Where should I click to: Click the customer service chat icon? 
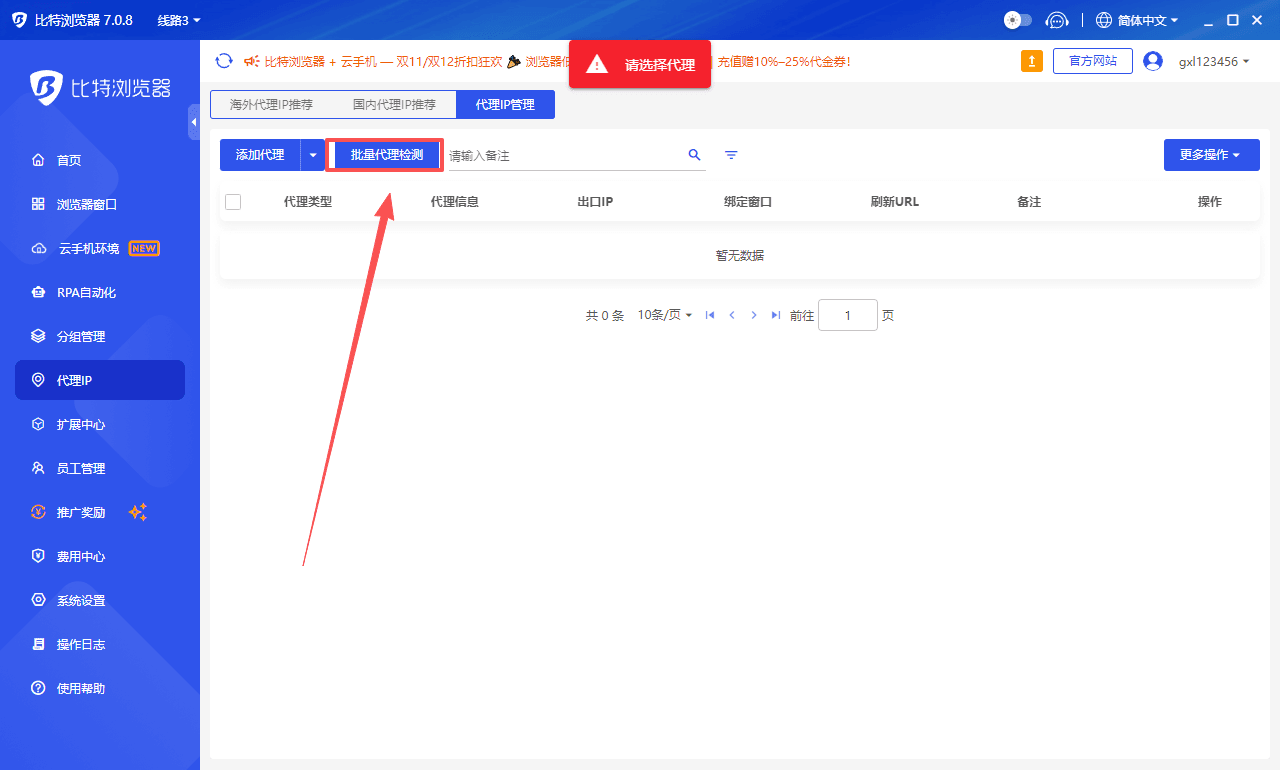pyautogui.click(x=1057, y=19)
